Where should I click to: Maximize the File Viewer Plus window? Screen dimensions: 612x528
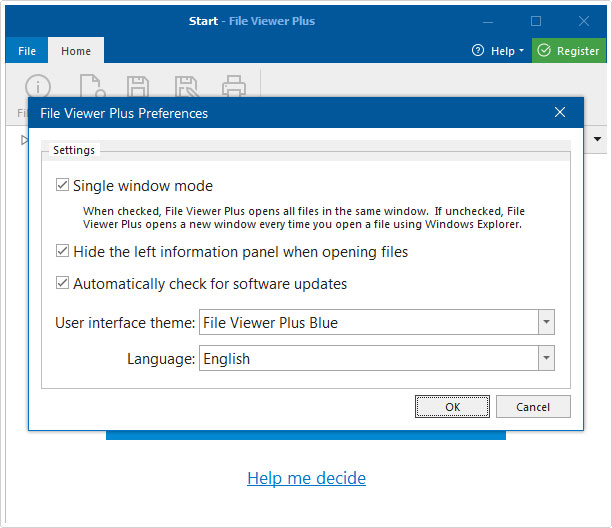pyautogui.click(x=536, y=21)
